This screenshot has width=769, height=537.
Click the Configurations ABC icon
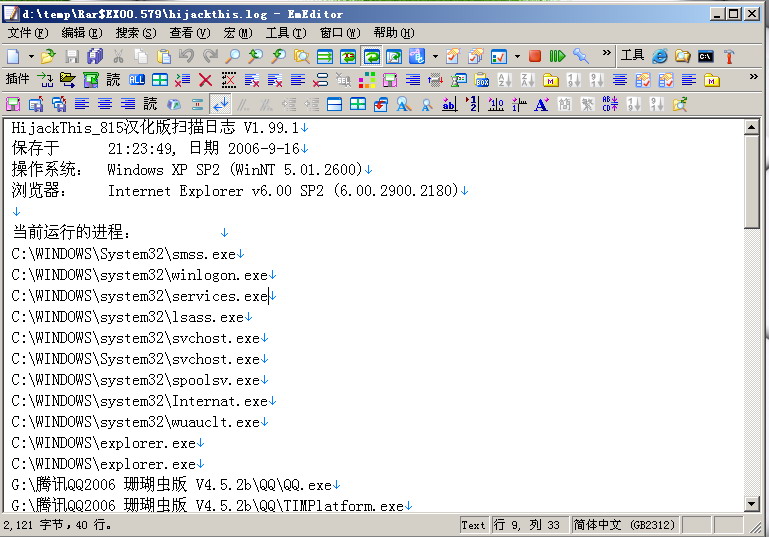point(417,56)
